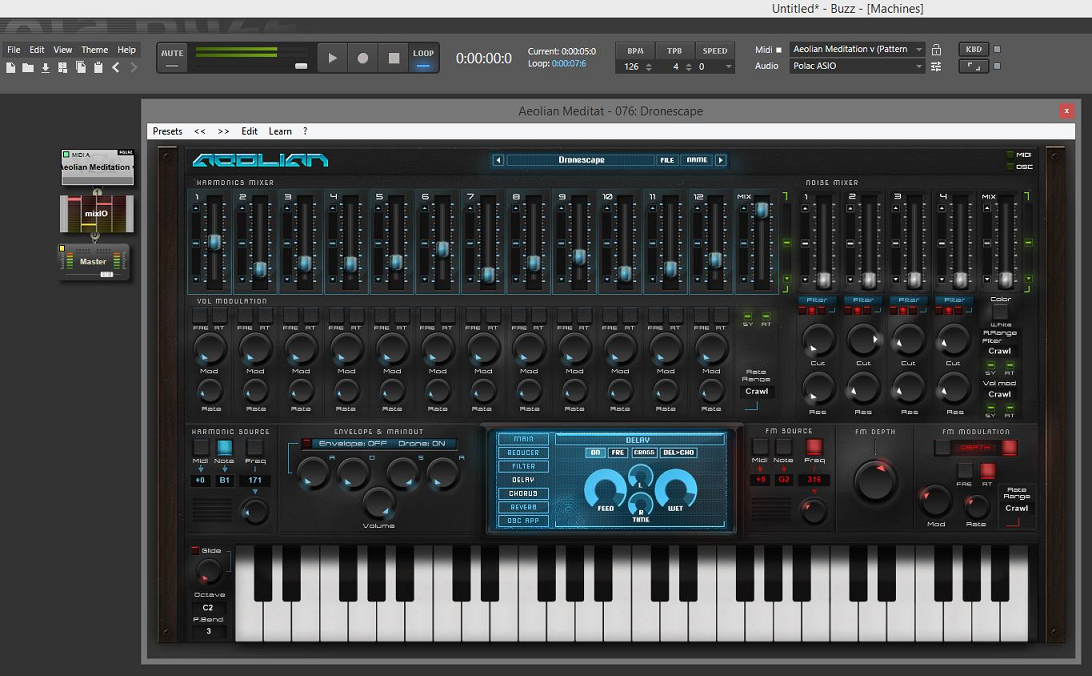Click the NAME button next to Dronescape

(696, 160)
